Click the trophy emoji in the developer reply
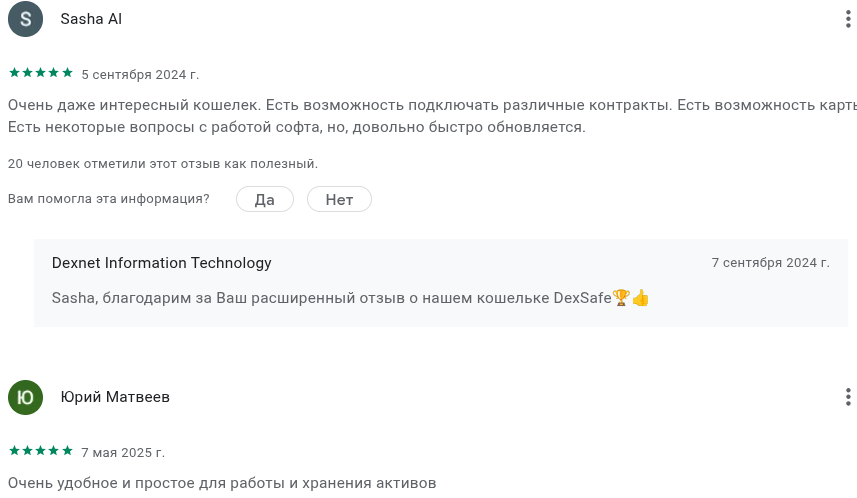Image resolution: width=857 pixels, height=498 pixels. 621,298
